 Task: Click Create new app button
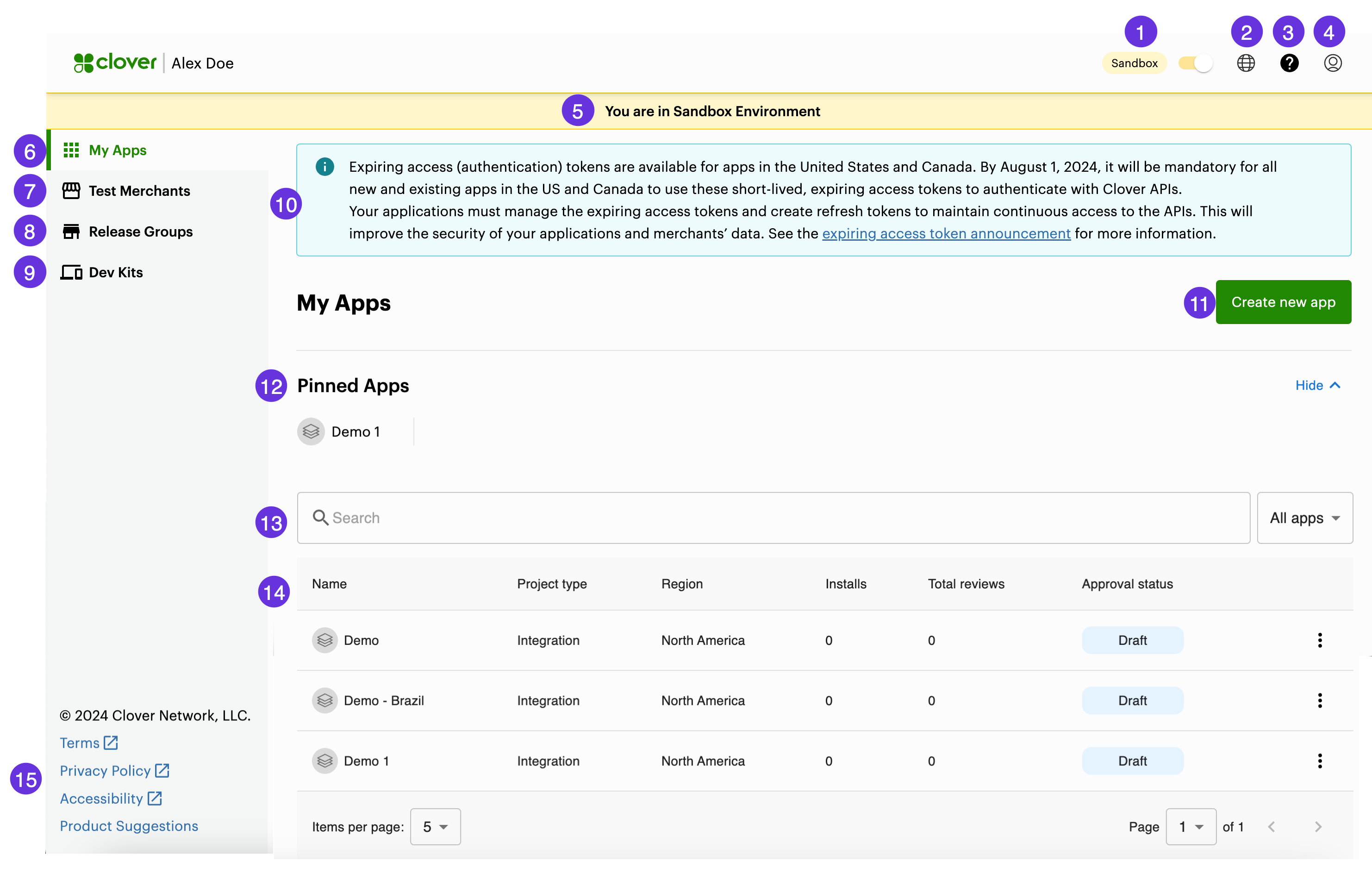pyautogui.click(x=1283, y=301)
